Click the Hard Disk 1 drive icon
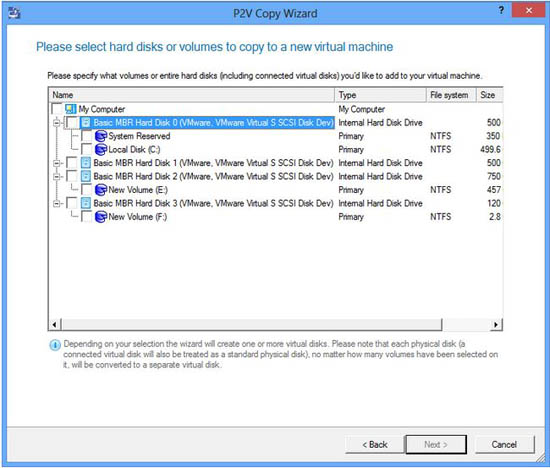This screenshot has height=468, width=550. point(86,163)
